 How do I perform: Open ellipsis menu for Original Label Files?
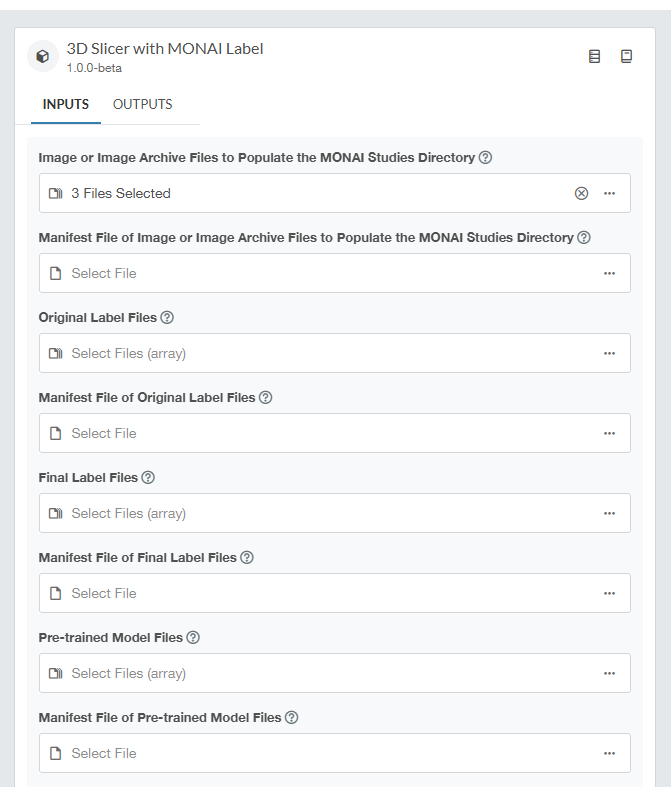[x=609, y=353]
